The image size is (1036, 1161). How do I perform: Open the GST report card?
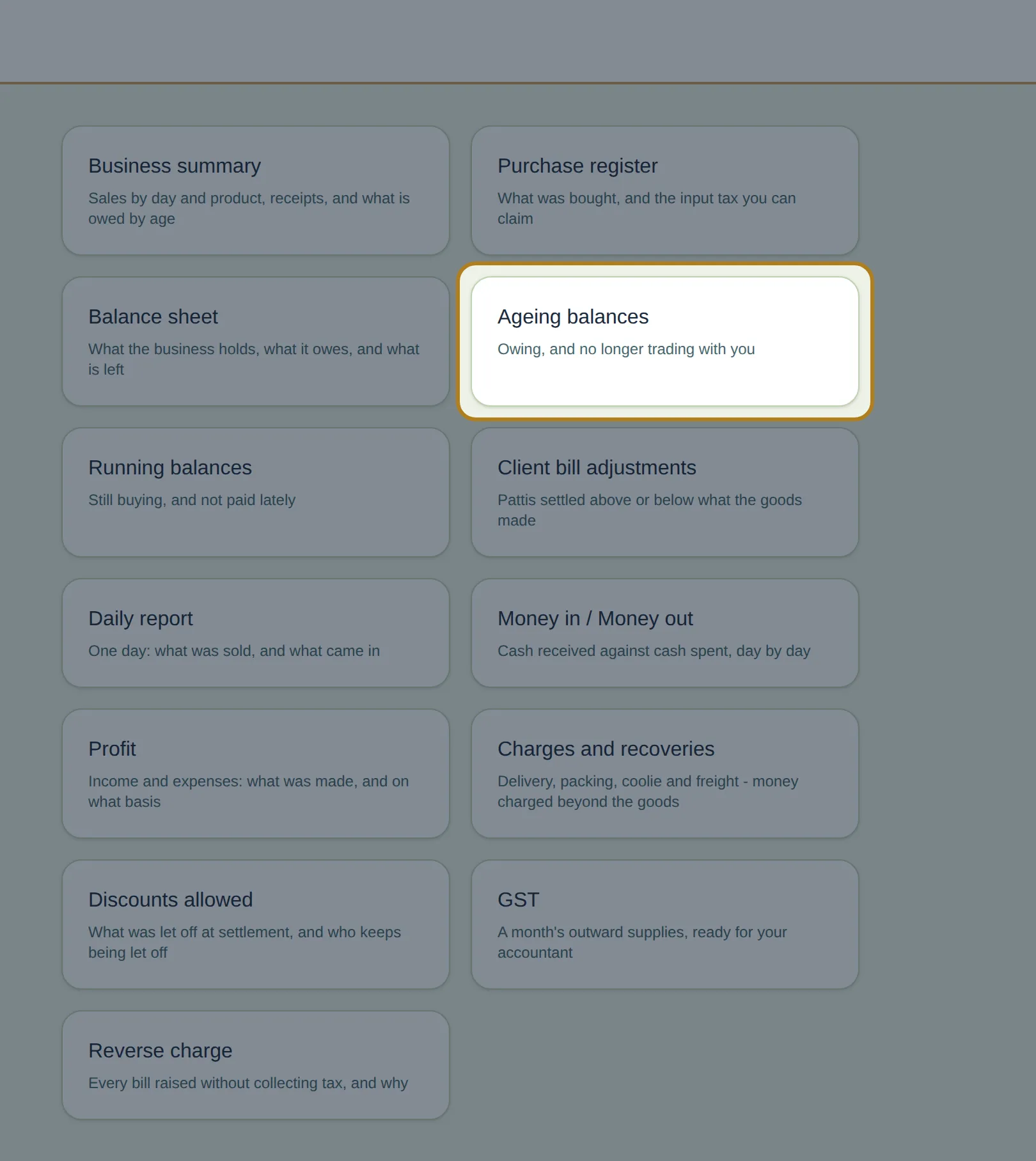point(665,924)
